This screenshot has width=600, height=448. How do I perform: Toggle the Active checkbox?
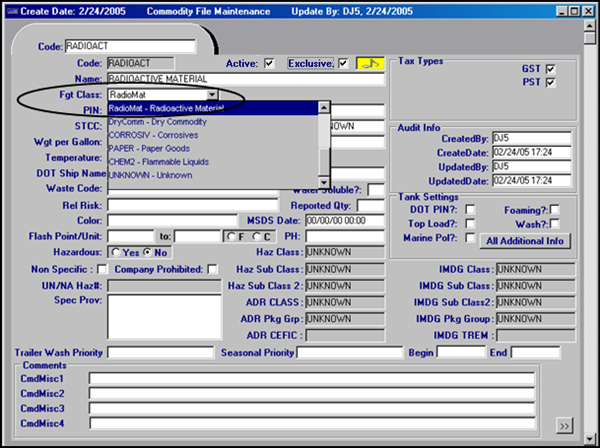(x=268, y=63)
